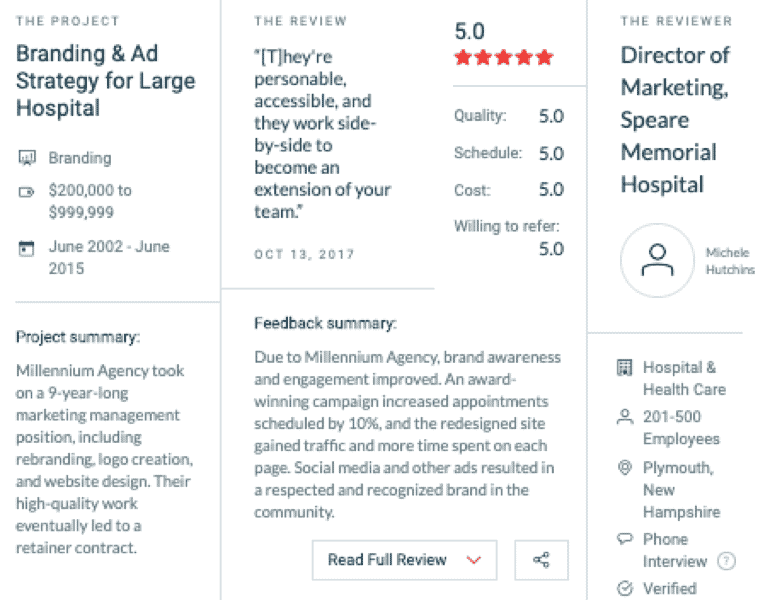Click the Director of Marketing reviewer title
The height and width of the screenshot is (600, 768).
[675, 120]
